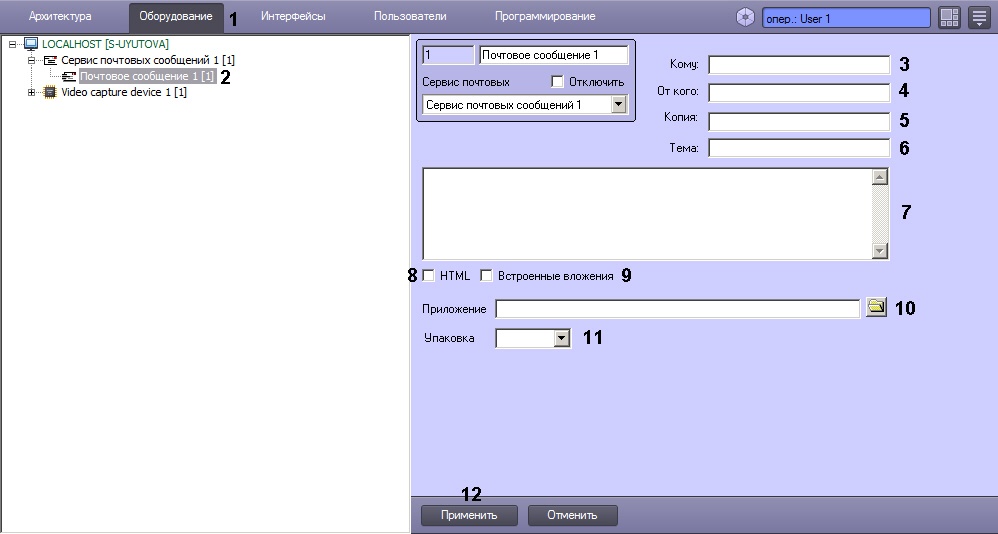Viewport: 998px width, 534px height.
Task: Check the Отключить checkbox
Action: tap(557, 82)
